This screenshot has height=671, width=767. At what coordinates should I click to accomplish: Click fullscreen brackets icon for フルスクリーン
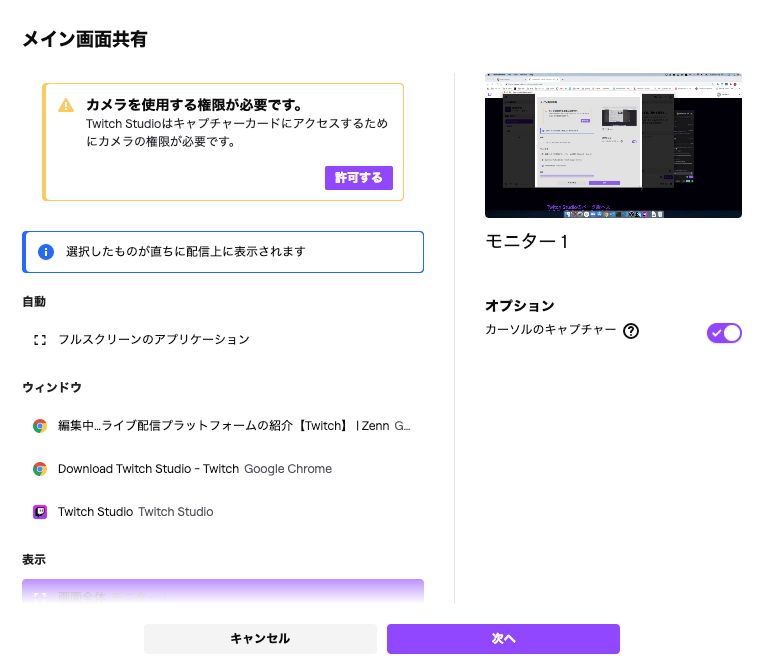point(40,340)
